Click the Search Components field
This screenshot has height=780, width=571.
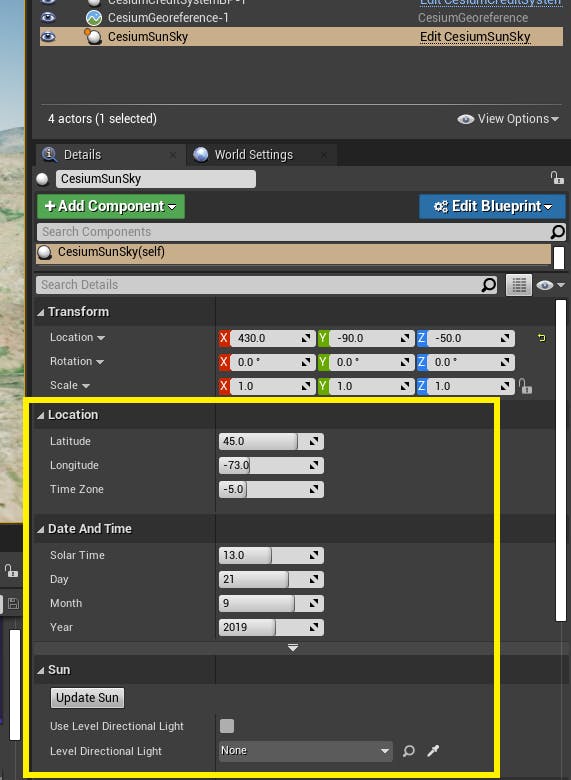click(293, 232)
